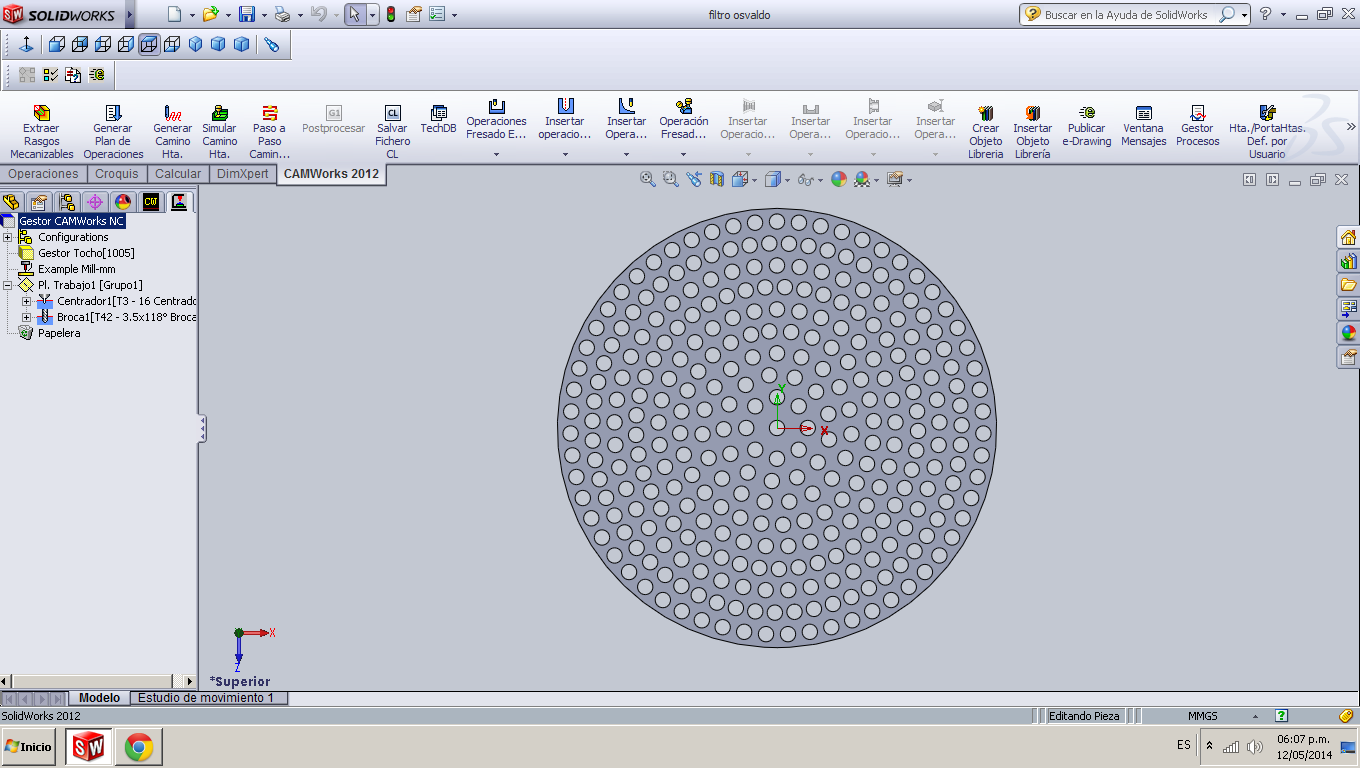Switch to the Calcular tab
The image size is (1360, 768).
coord(178,174)
